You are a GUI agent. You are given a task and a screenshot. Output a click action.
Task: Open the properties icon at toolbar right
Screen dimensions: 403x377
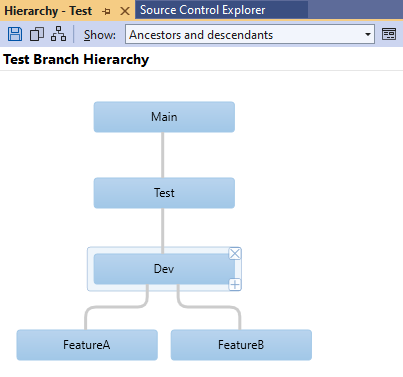coord(389,34)
